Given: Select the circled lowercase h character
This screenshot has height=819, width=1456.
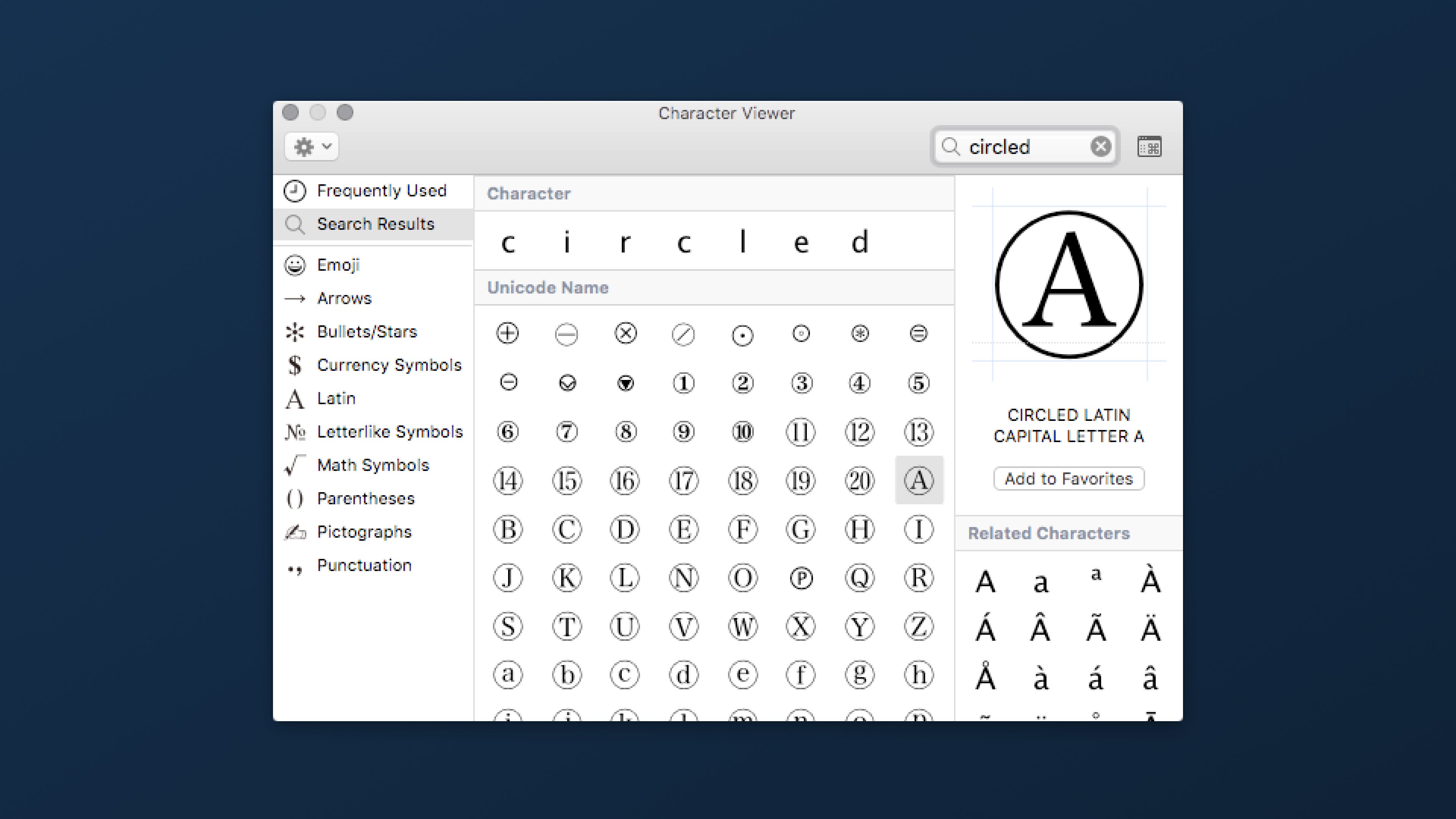Looking at the screenshot, I should 918,675.
